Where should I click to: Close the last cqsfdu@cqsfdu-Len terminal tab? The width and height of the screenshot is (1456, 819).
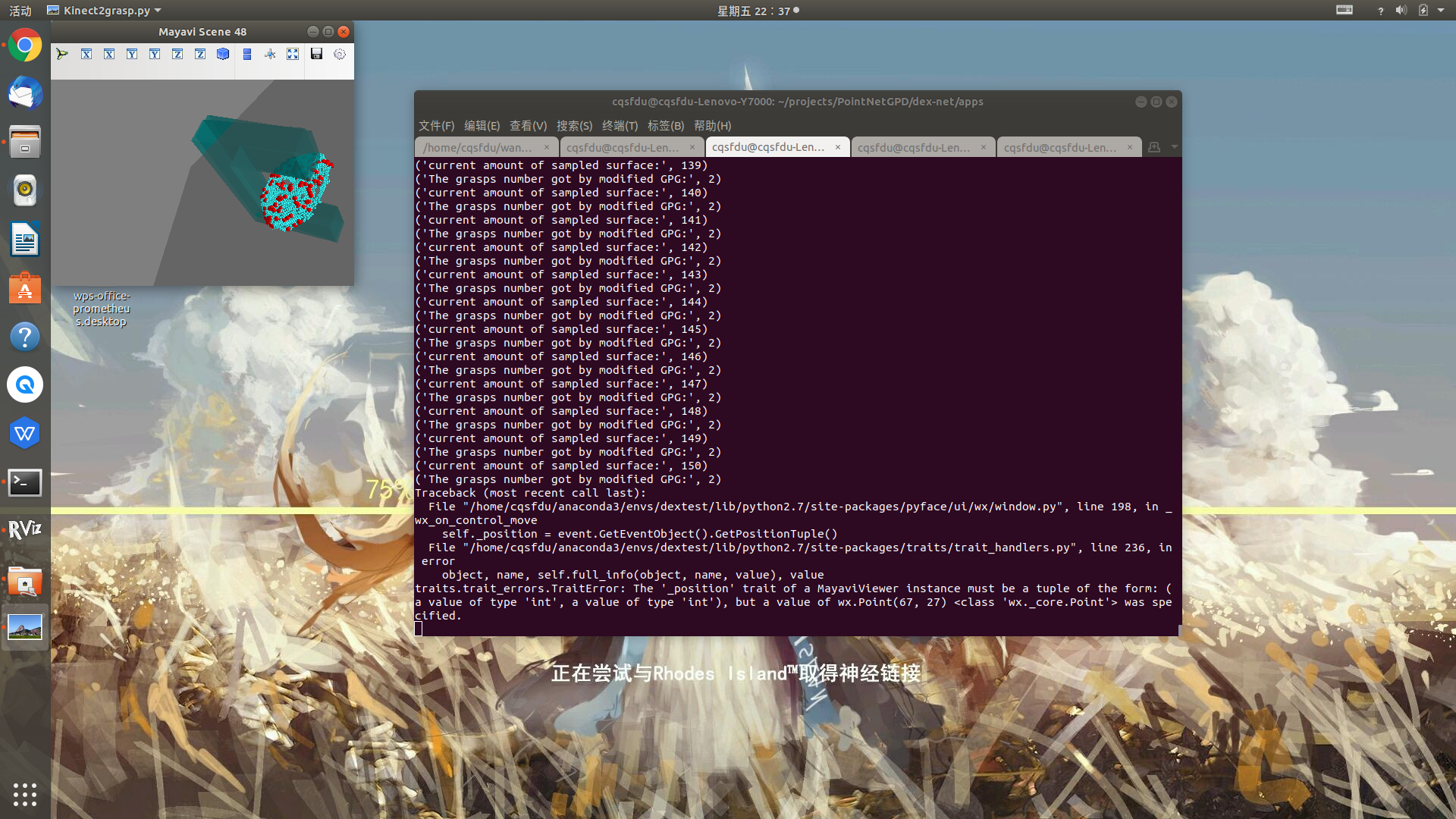1129,147
